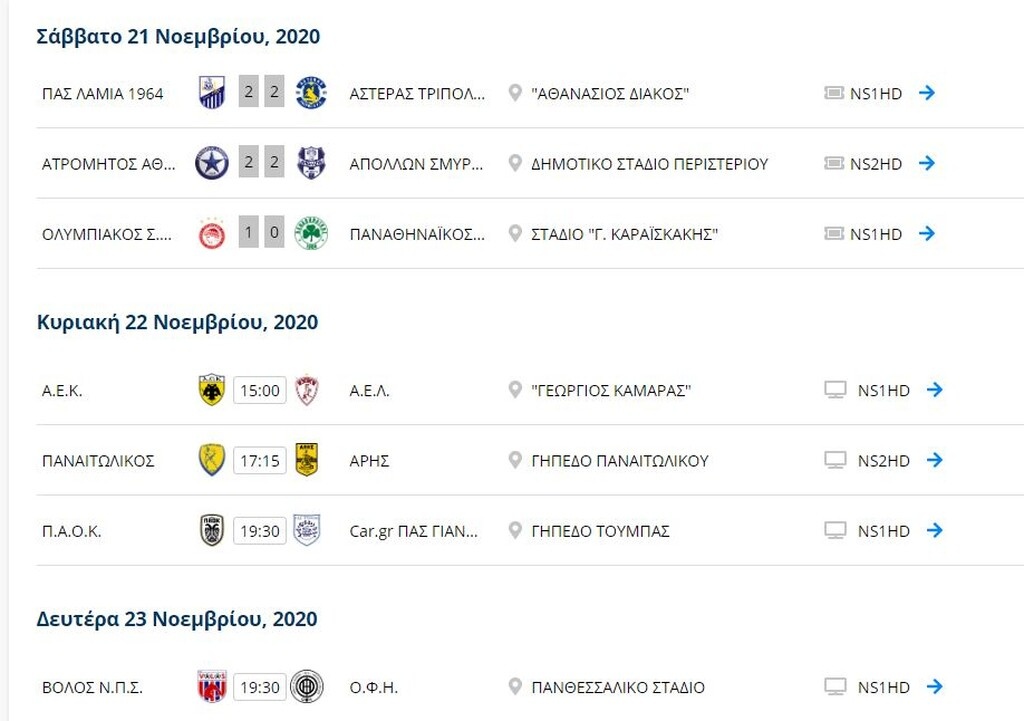Select the 15:00 kickoff time for Α.Ε.Κ. match

click(x=259, y=390)
